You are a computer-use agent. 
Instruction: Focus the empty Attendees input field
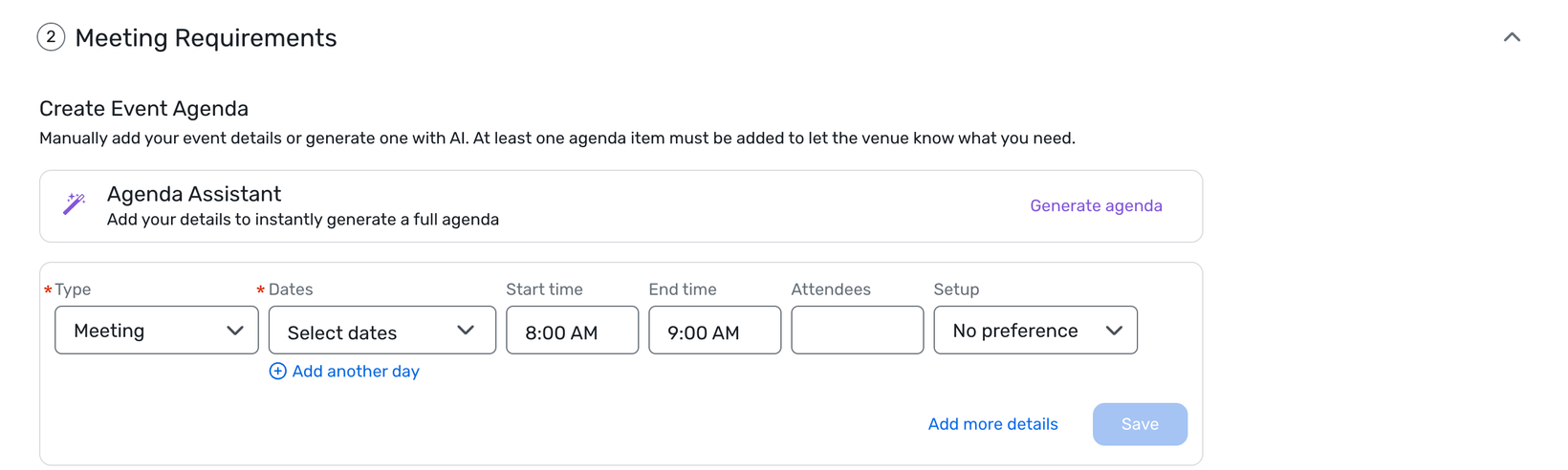[858, 331]
